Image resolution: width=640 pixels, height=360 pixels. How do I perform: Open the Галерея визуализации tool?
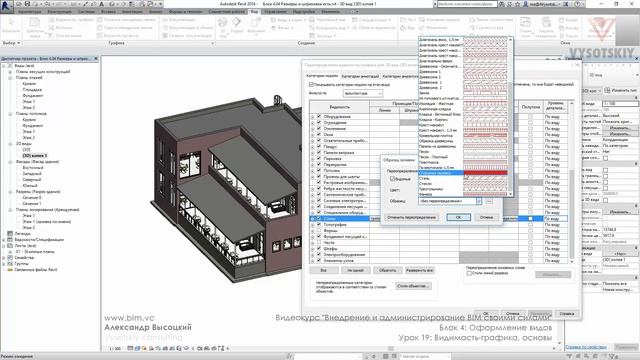click(187, 36)
